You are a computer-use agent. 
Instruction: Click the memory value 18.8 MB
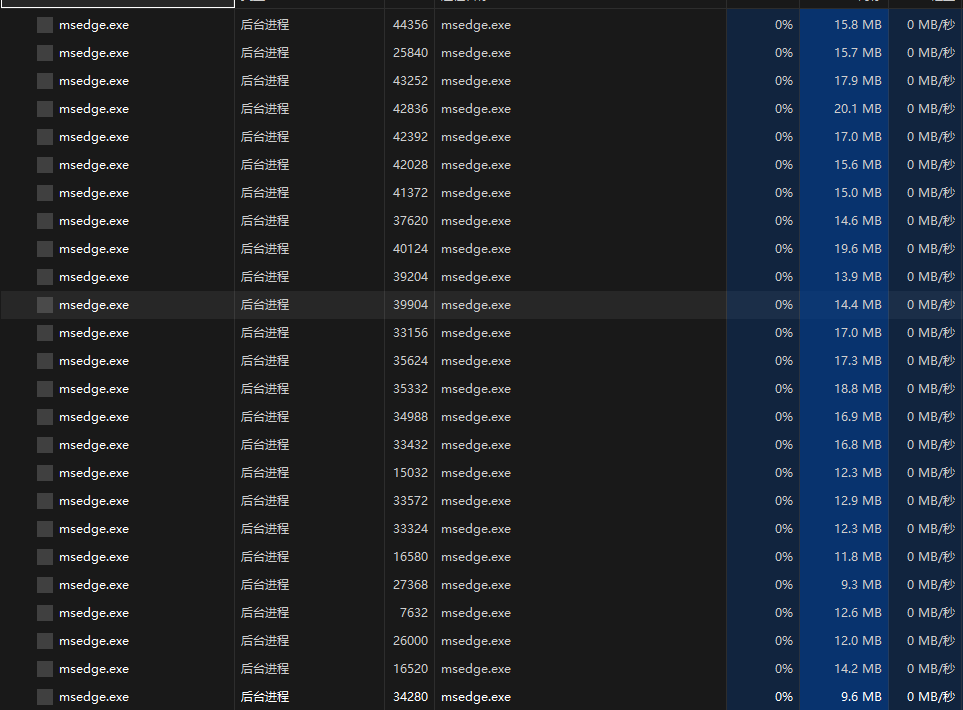(857, 389)
